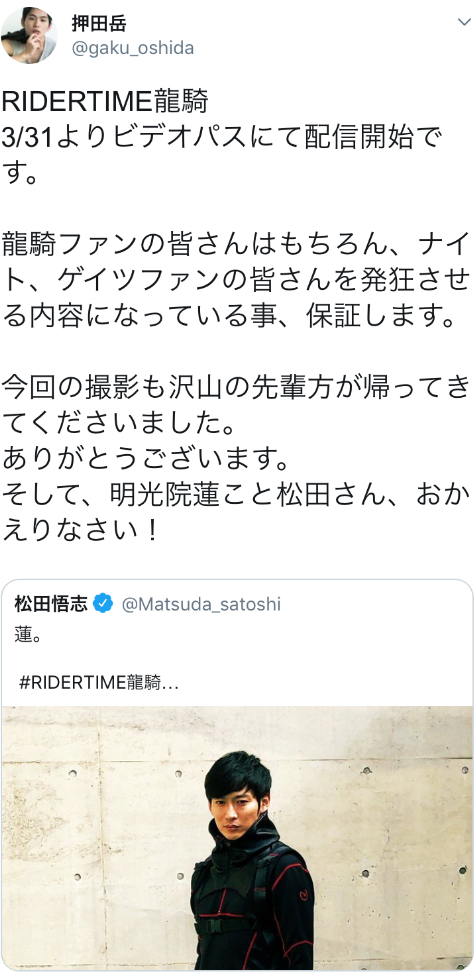474x973 pixels.
Task: Select the RIDERTIME龍騎 title line of tweet
Action: pyautogui.click(x=105, y=102)
